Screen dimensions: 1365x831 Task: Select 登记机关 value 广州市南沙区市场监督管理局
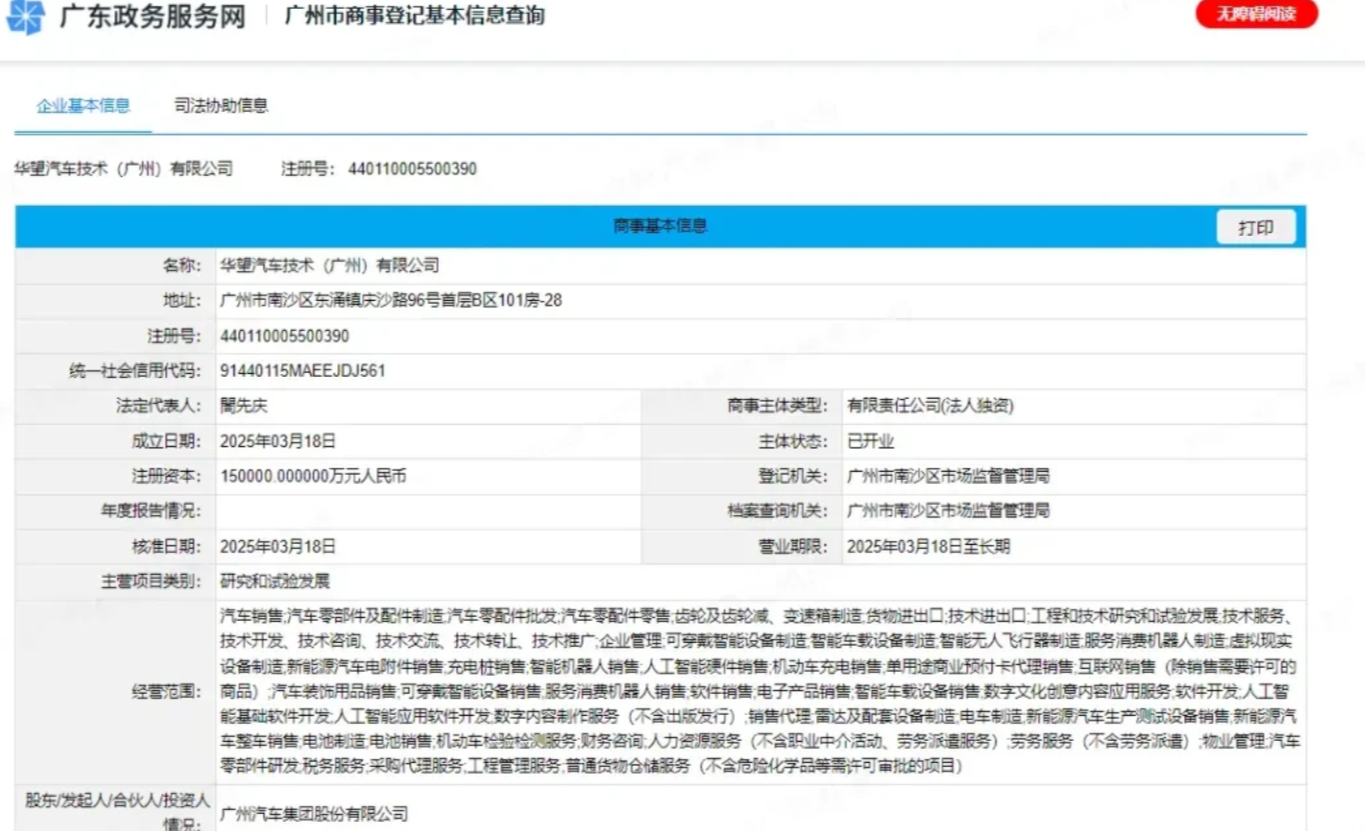click(x=948, y=476)
